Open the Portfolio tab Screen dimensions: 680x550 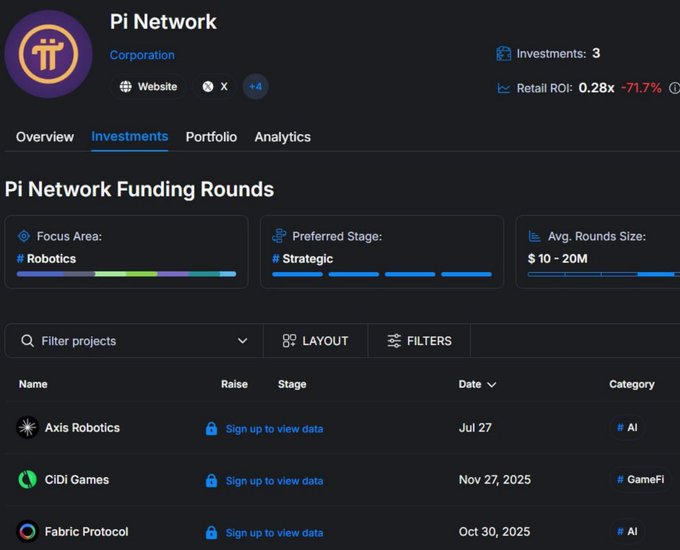[211, 137]
